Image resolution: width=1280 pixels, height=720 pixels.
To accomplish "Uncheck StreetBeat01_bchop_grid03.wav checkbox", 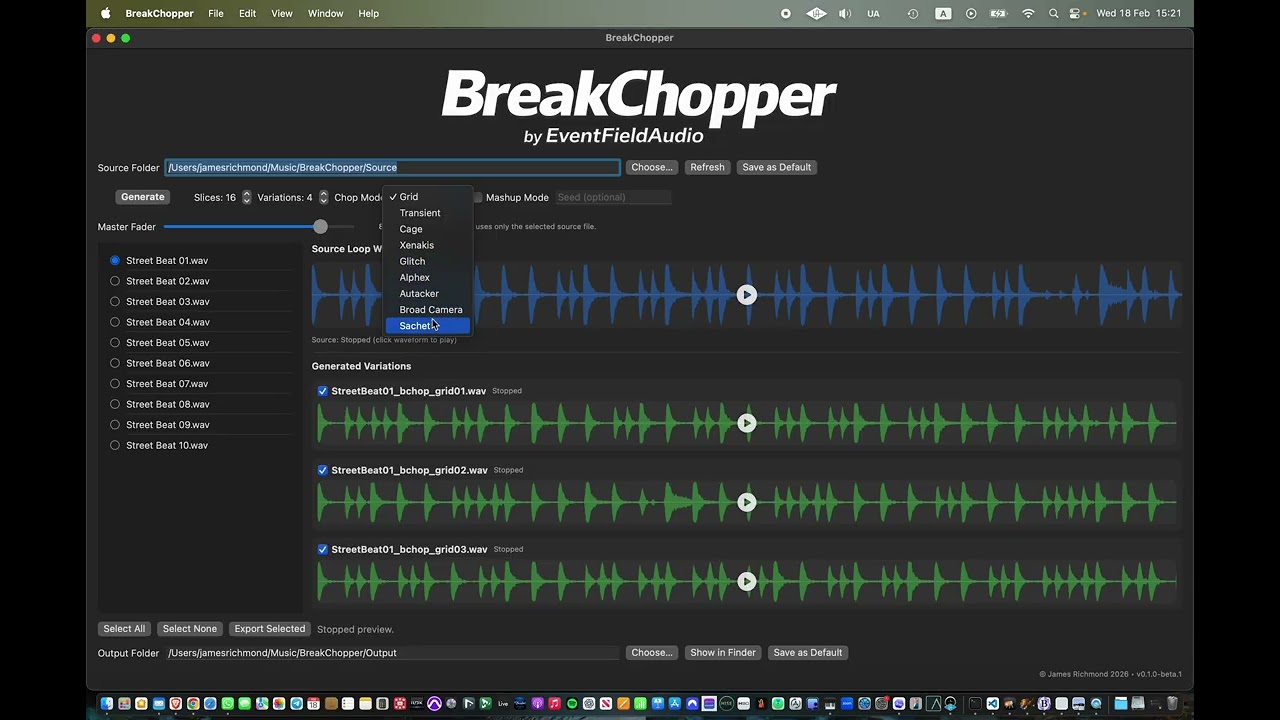I will click(322, 549).
